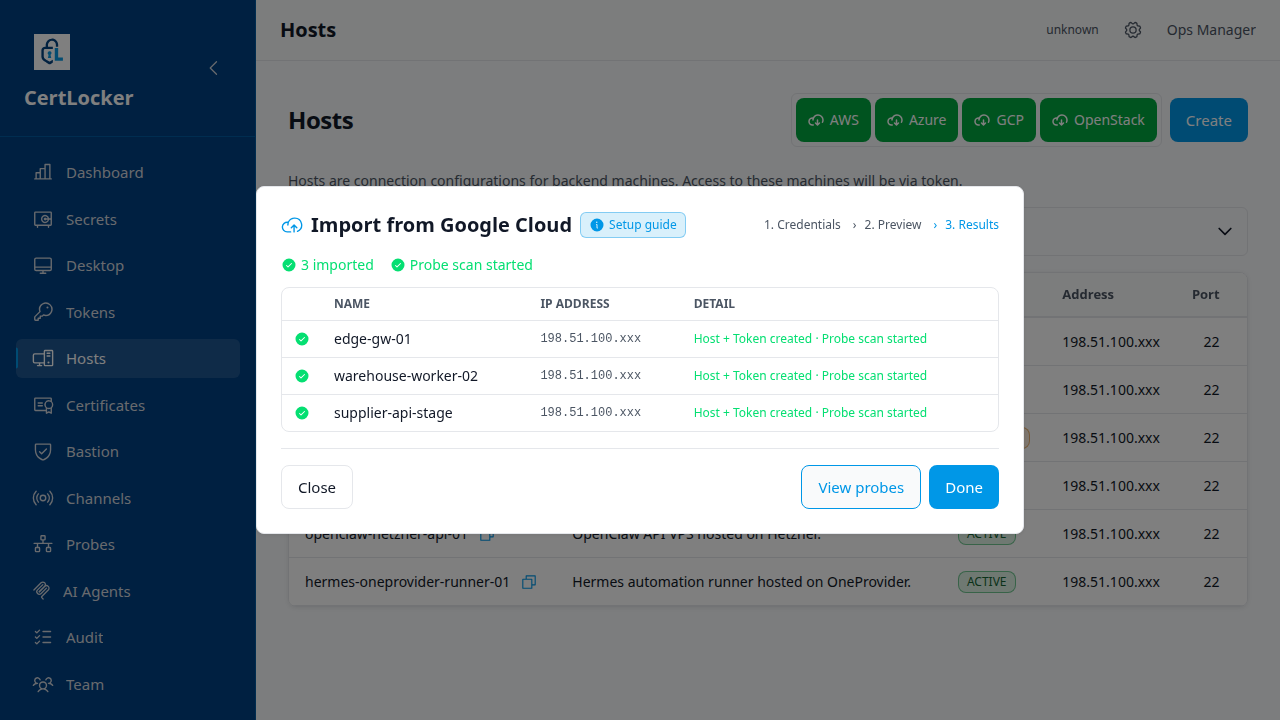Open the Desktop section

coord(128,265)
